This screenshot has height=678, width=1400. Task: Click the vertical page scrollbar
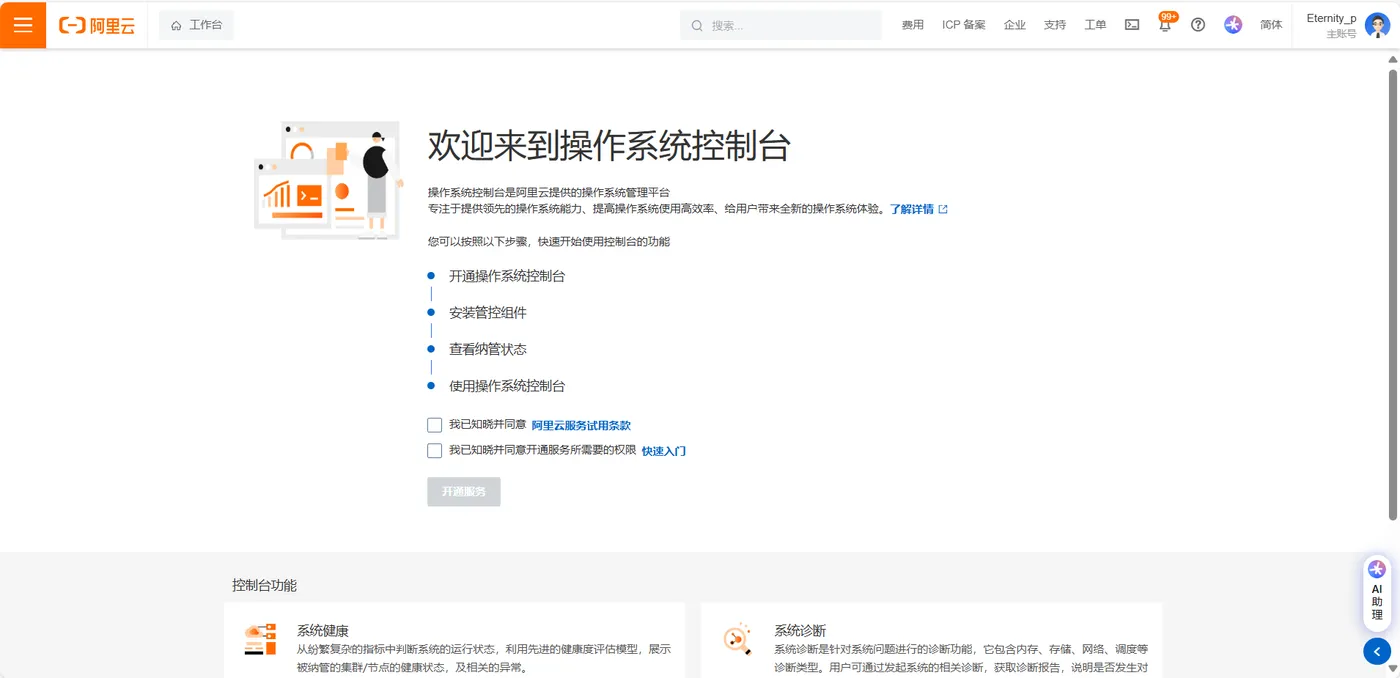coord(1393,294)
